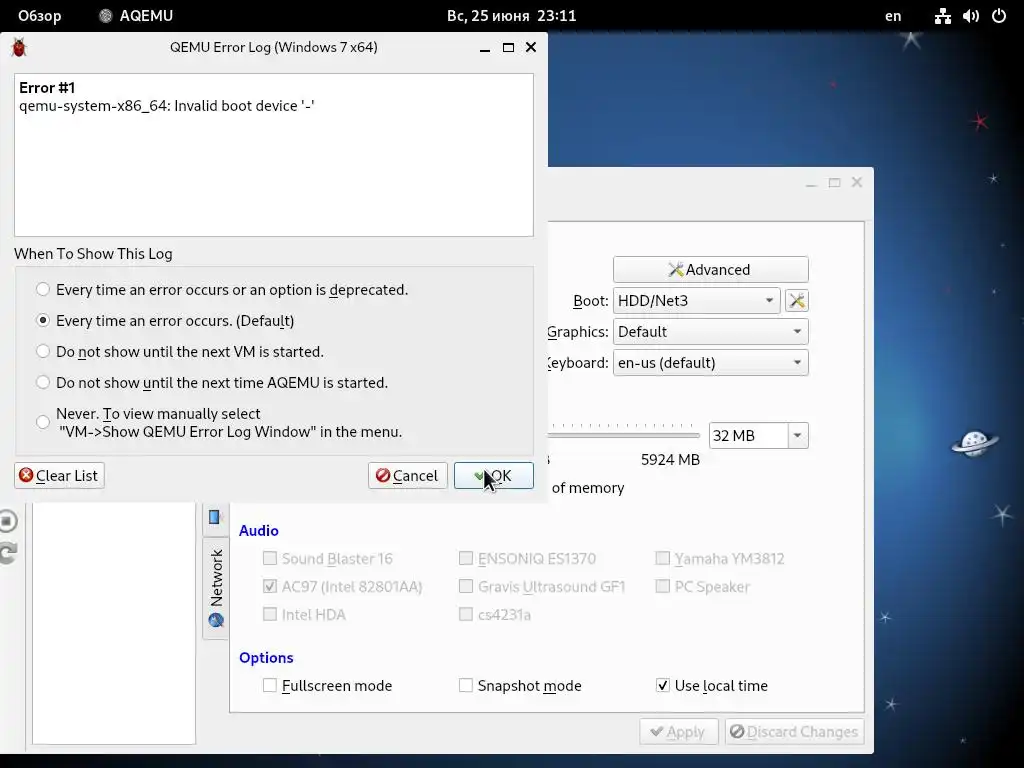Viewport: 1024px width, 768px height.
Task: Click Cancel in the QEMU Error Log
Action: (x=408, y=475)
